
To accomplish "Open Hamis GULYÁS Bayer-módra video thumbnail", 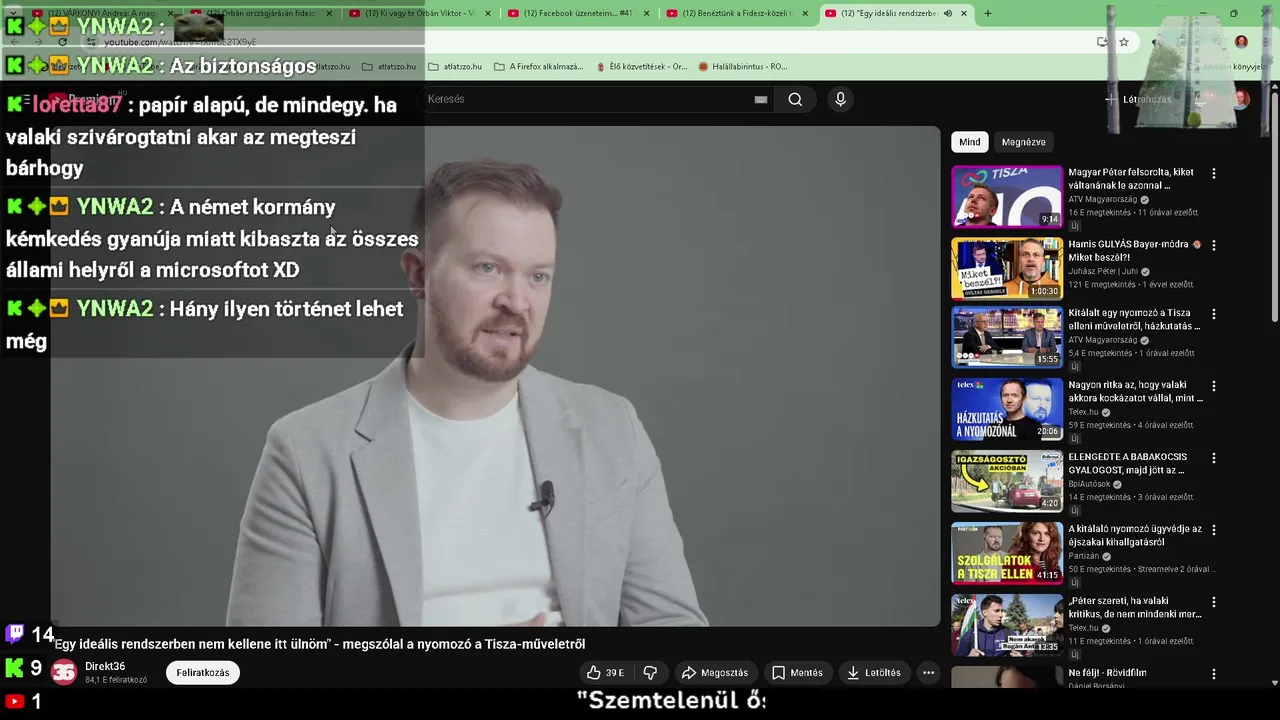I will [x=1007, y=269].
